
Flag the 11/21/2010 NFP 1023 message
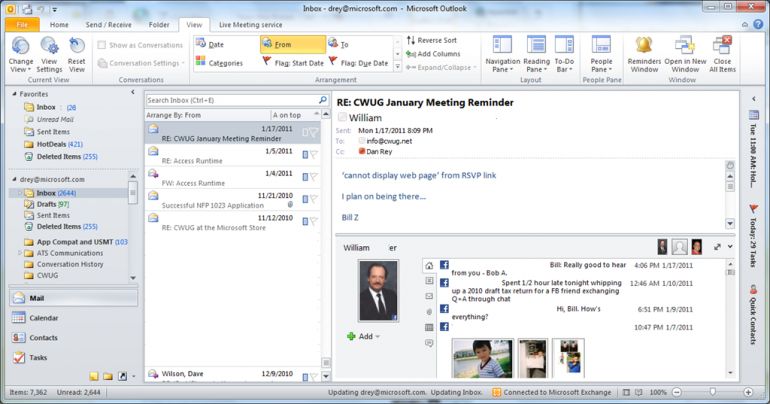click(x=314, y=199)
